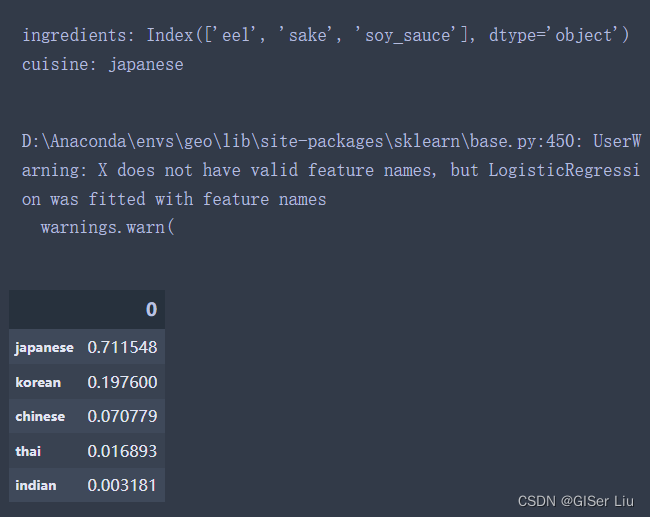Click the warnings.warn( line
This screenshot has width=650, height=517.
108,228
